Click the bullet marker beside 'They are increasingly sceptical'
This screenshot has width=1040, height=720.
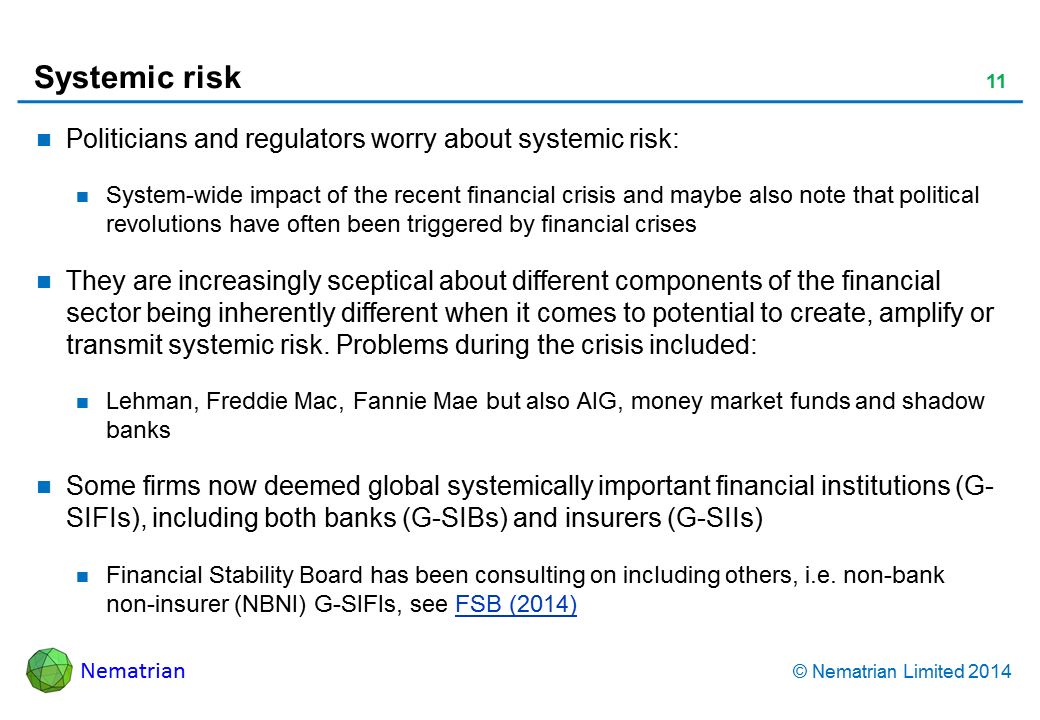point(44,283)
